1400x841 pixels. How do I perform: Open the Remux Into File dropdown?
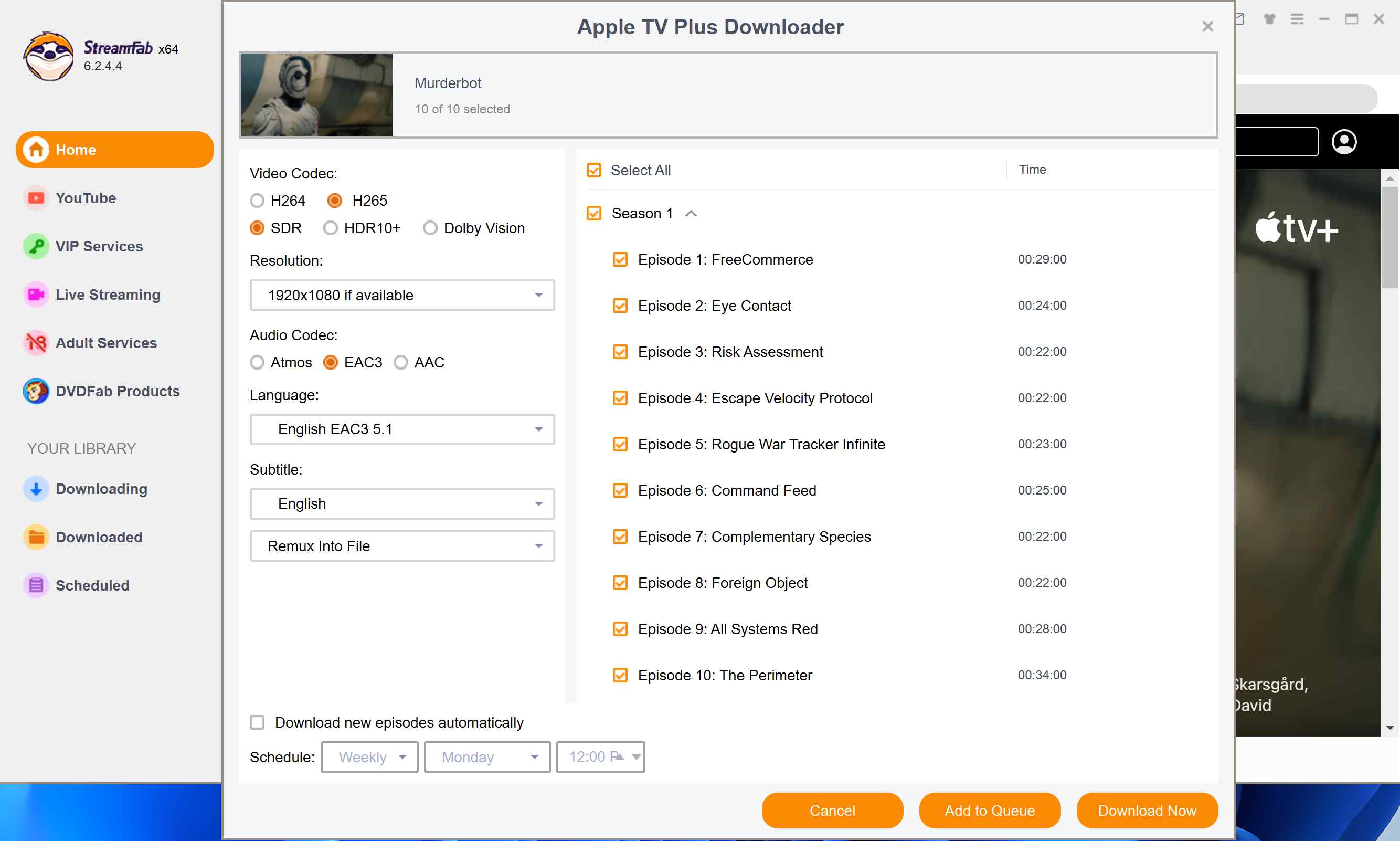[401, 546]
